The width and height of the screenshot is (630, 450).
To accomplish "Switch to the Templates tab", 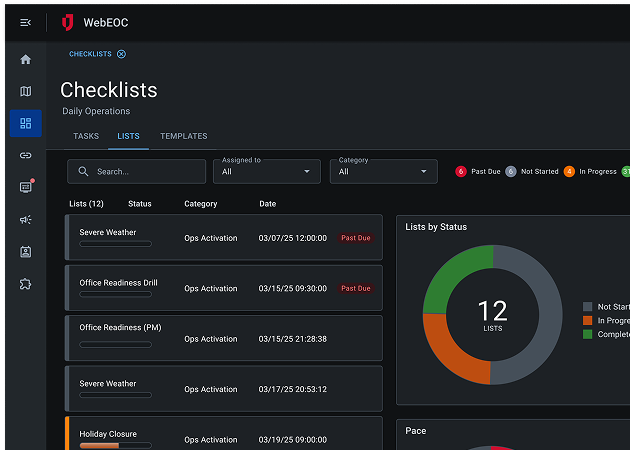I will click(183, 136).
